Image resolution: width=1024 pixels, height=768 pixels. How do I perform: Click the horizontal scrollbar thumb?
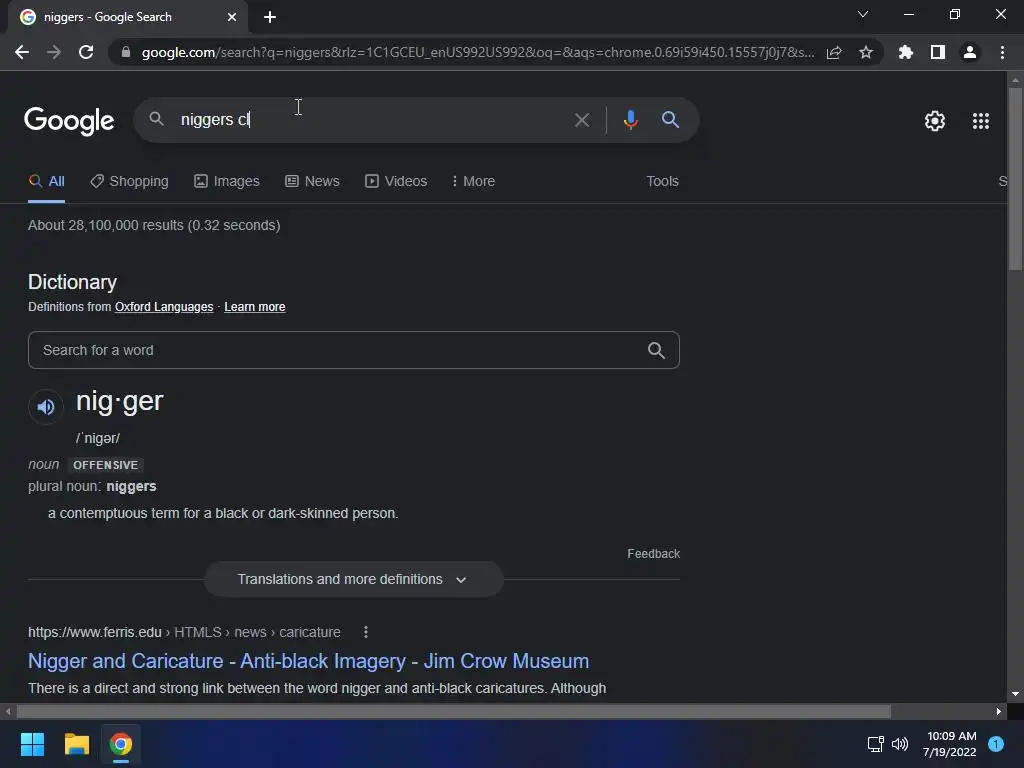[453, 711]
